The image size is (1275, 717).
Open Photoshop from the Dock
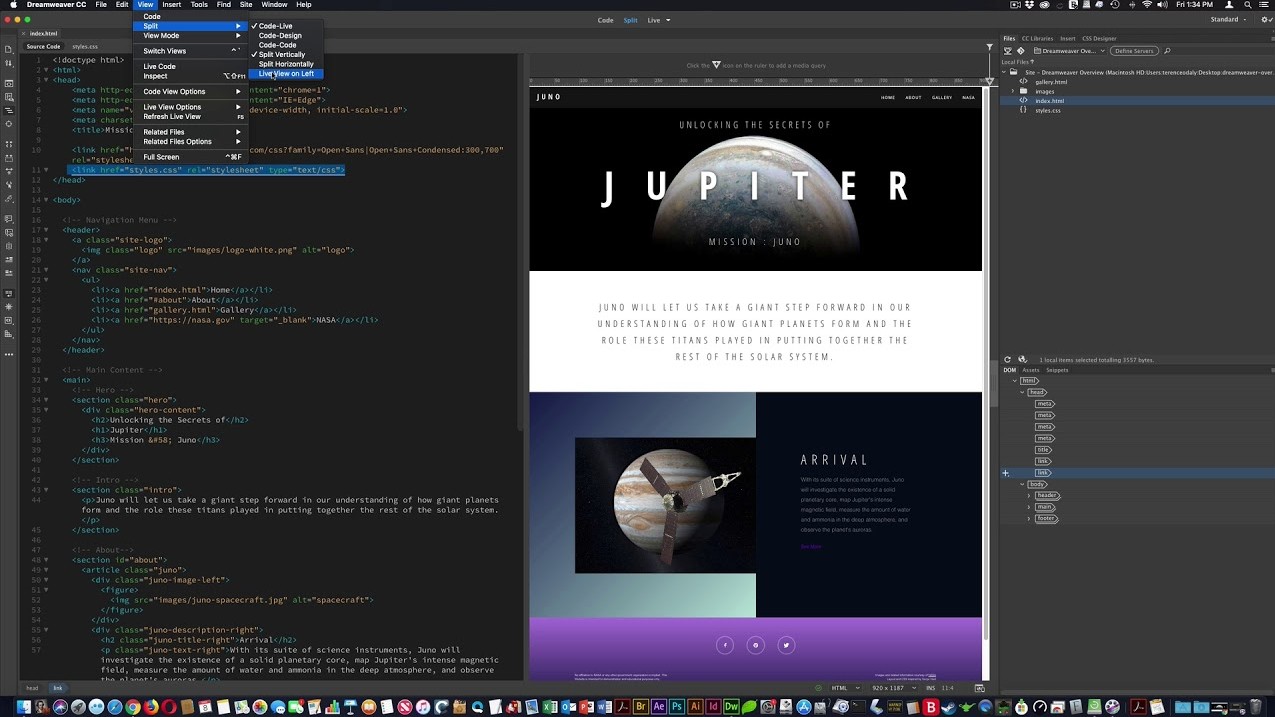coord(677,707)
